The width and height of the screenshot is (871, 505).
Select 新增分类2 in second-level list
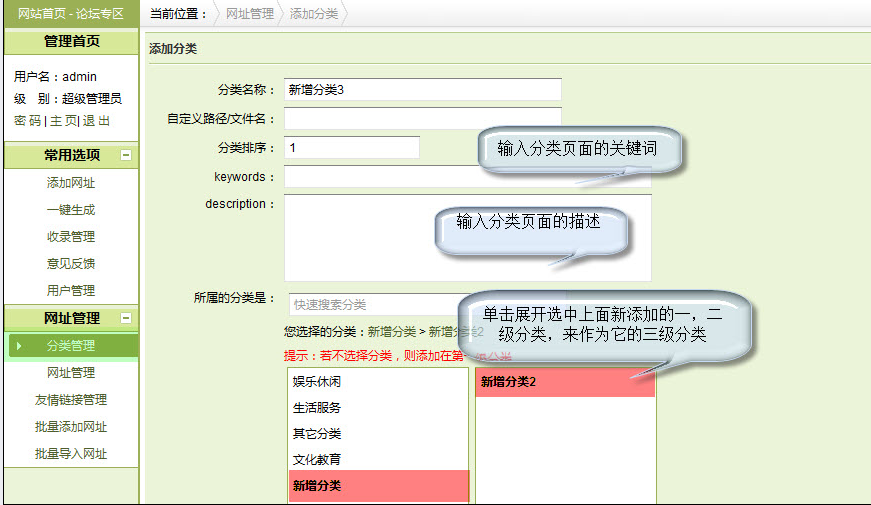565,382
